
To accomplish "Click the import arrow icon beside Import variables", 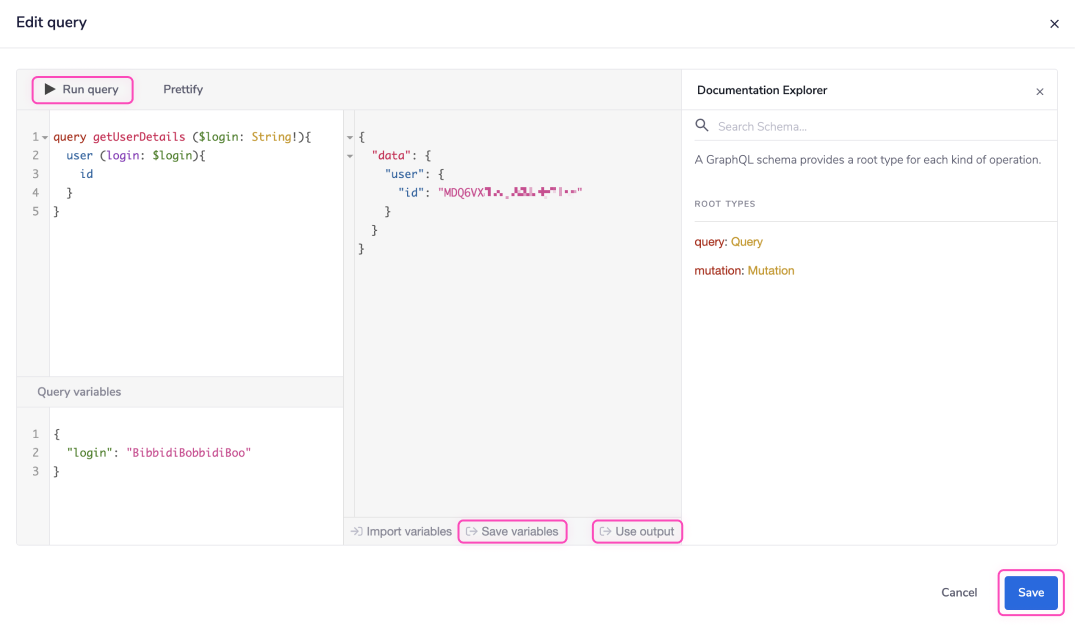I will click(358, 531).
